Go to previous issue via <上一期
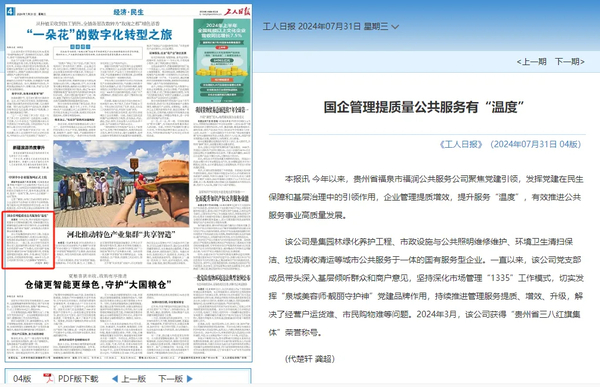 click(x=531, y=62)
